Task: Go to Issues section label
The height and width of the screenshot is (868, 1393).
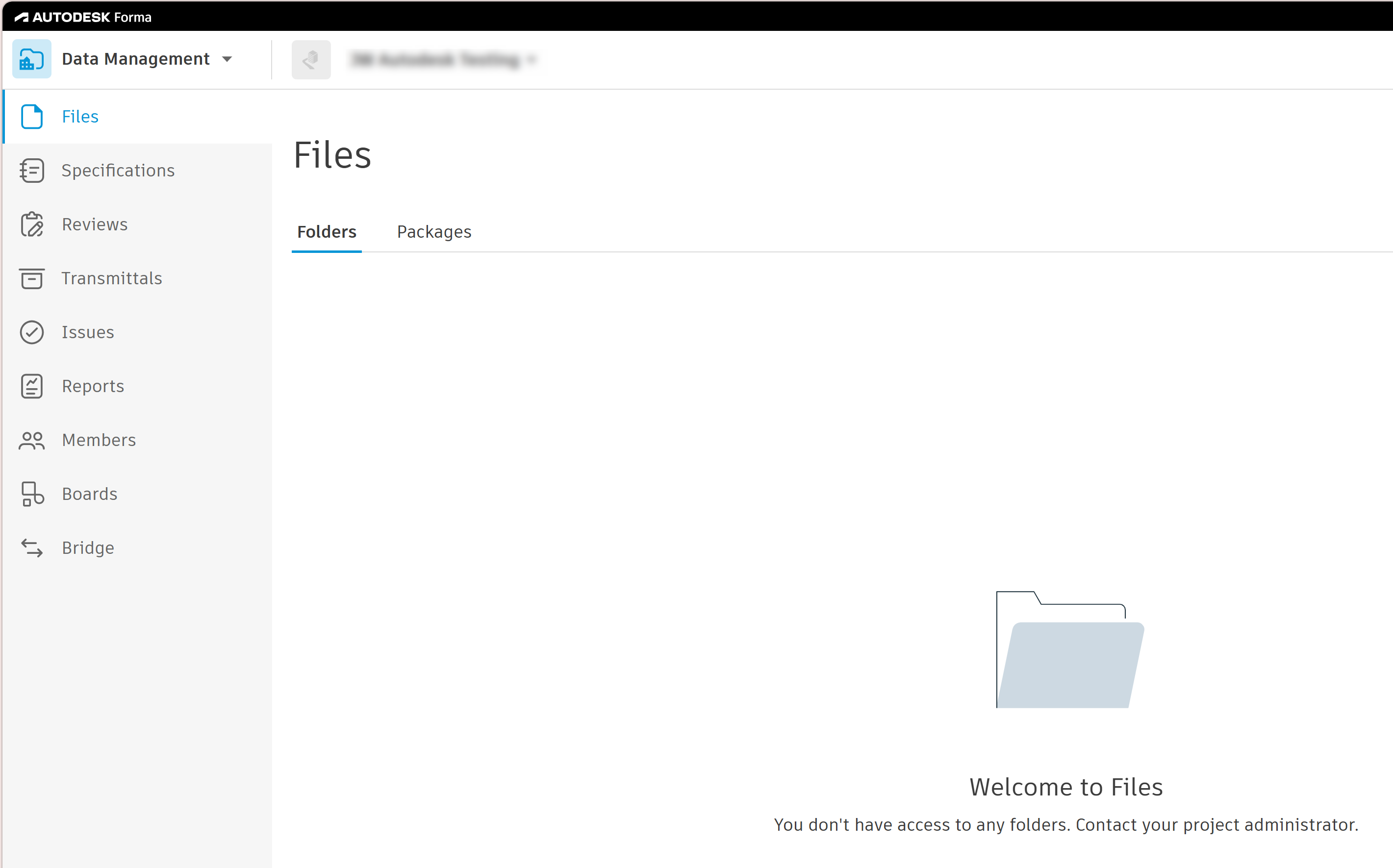Action: [x=88, y=332]
